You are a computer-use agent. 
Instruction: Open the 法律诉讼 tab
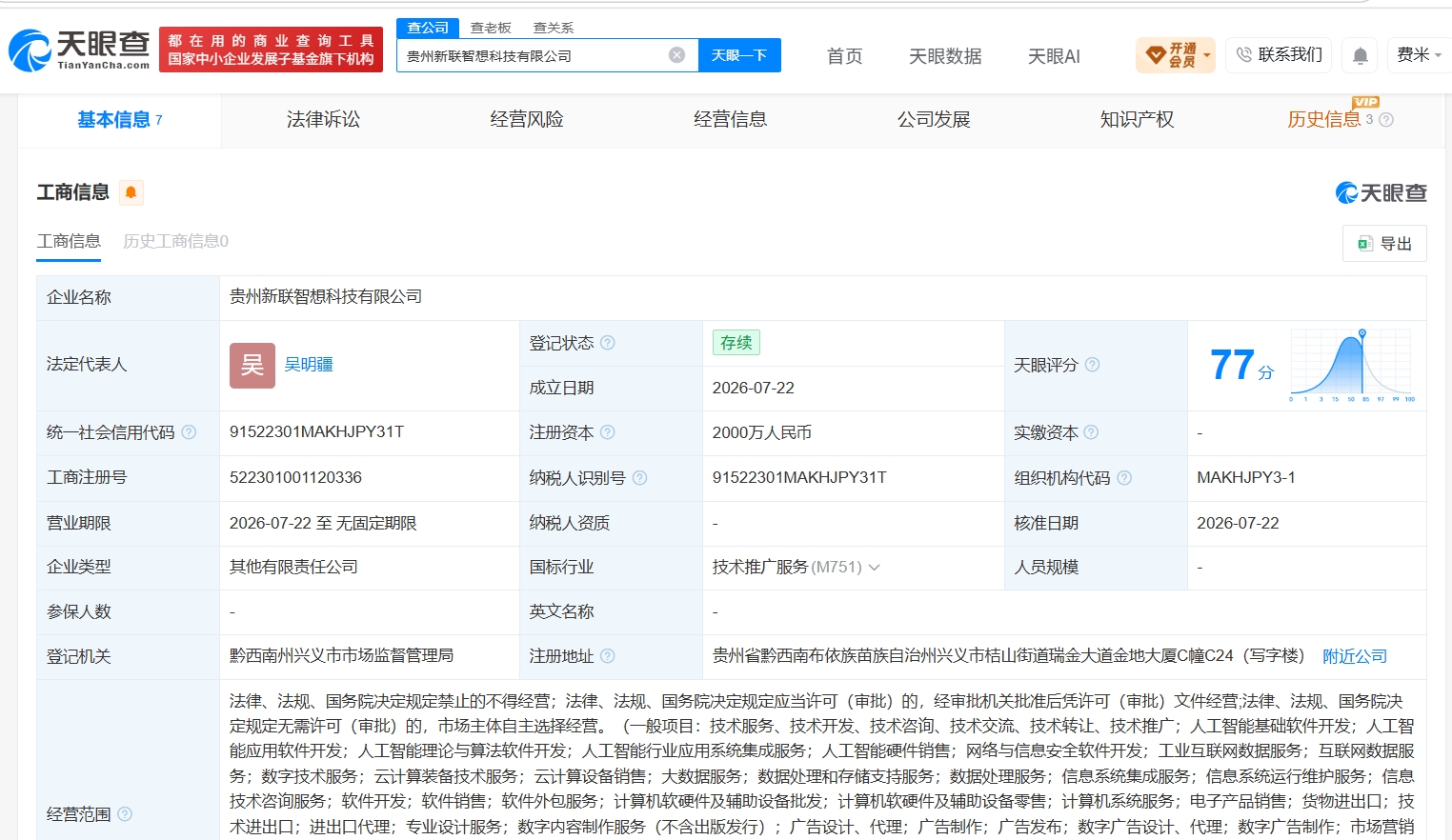323,120
